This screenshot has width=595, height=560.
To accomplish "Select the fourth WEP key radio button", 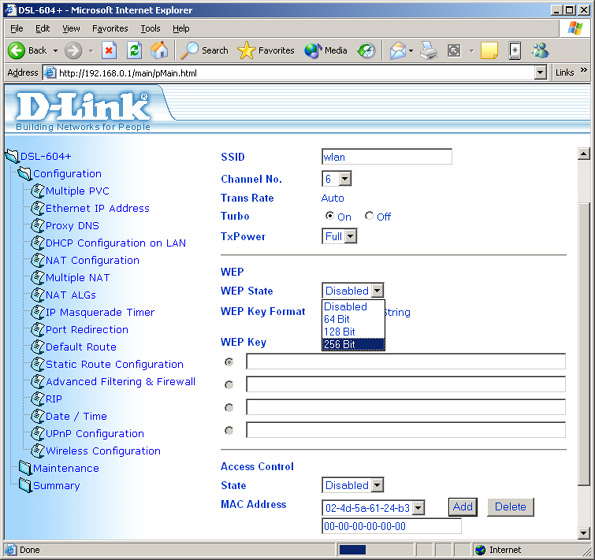I will (228, 430).
